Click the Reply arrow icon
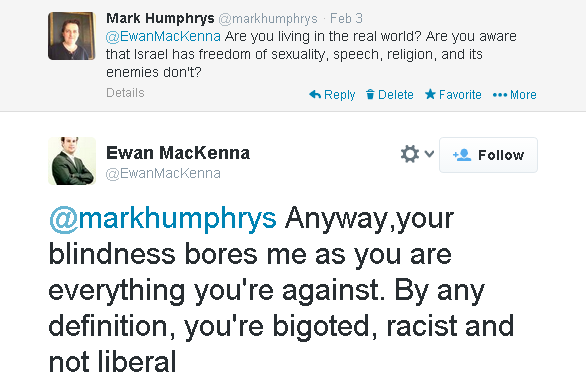586x387 pixels. (x=315, y=95)
